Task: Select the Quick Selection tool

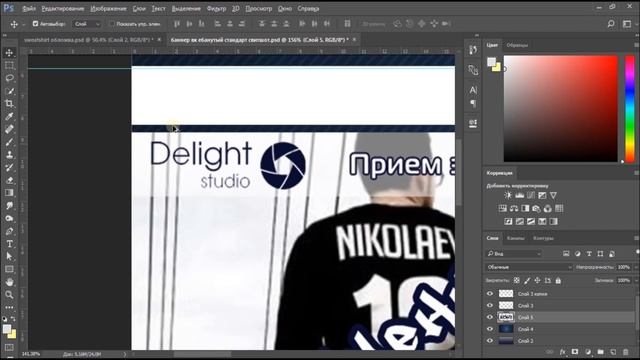Action: click(x=9, y=91)
